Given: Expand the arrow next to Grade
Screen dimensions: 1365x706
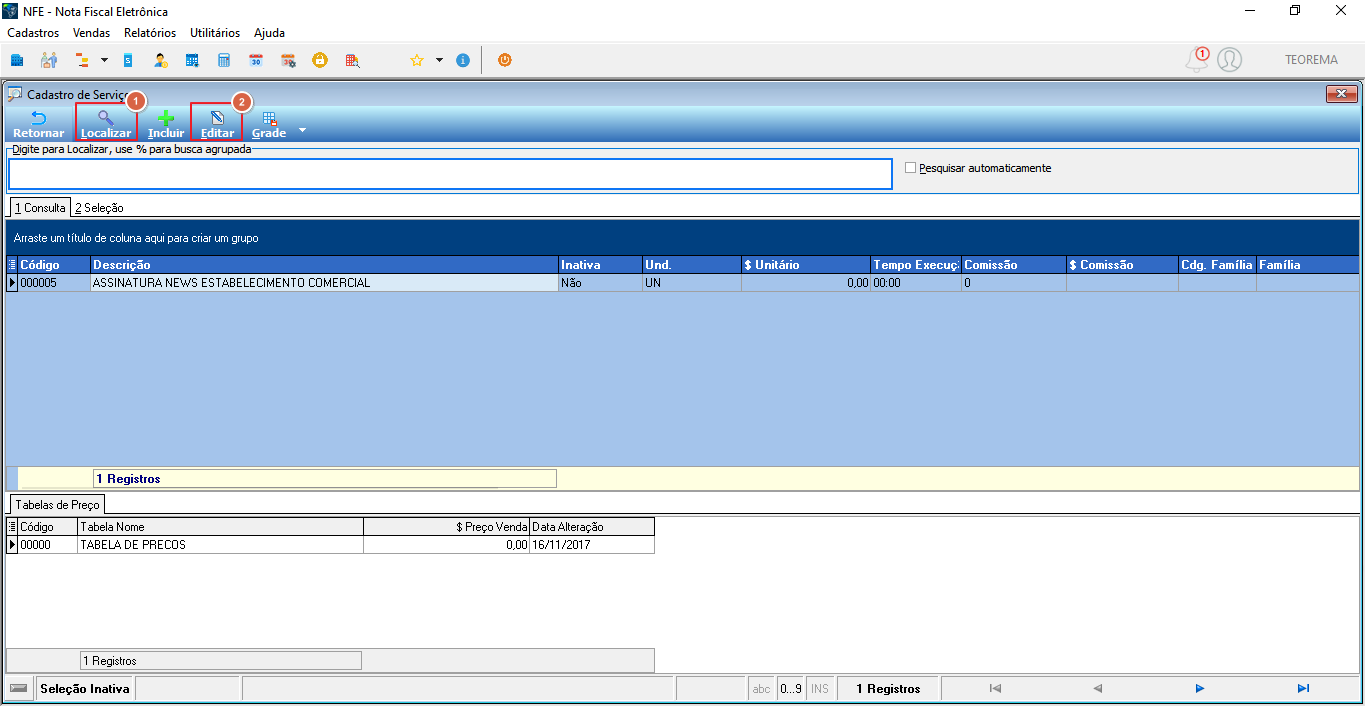Looking at the screenshot, I should pos(302,130).
